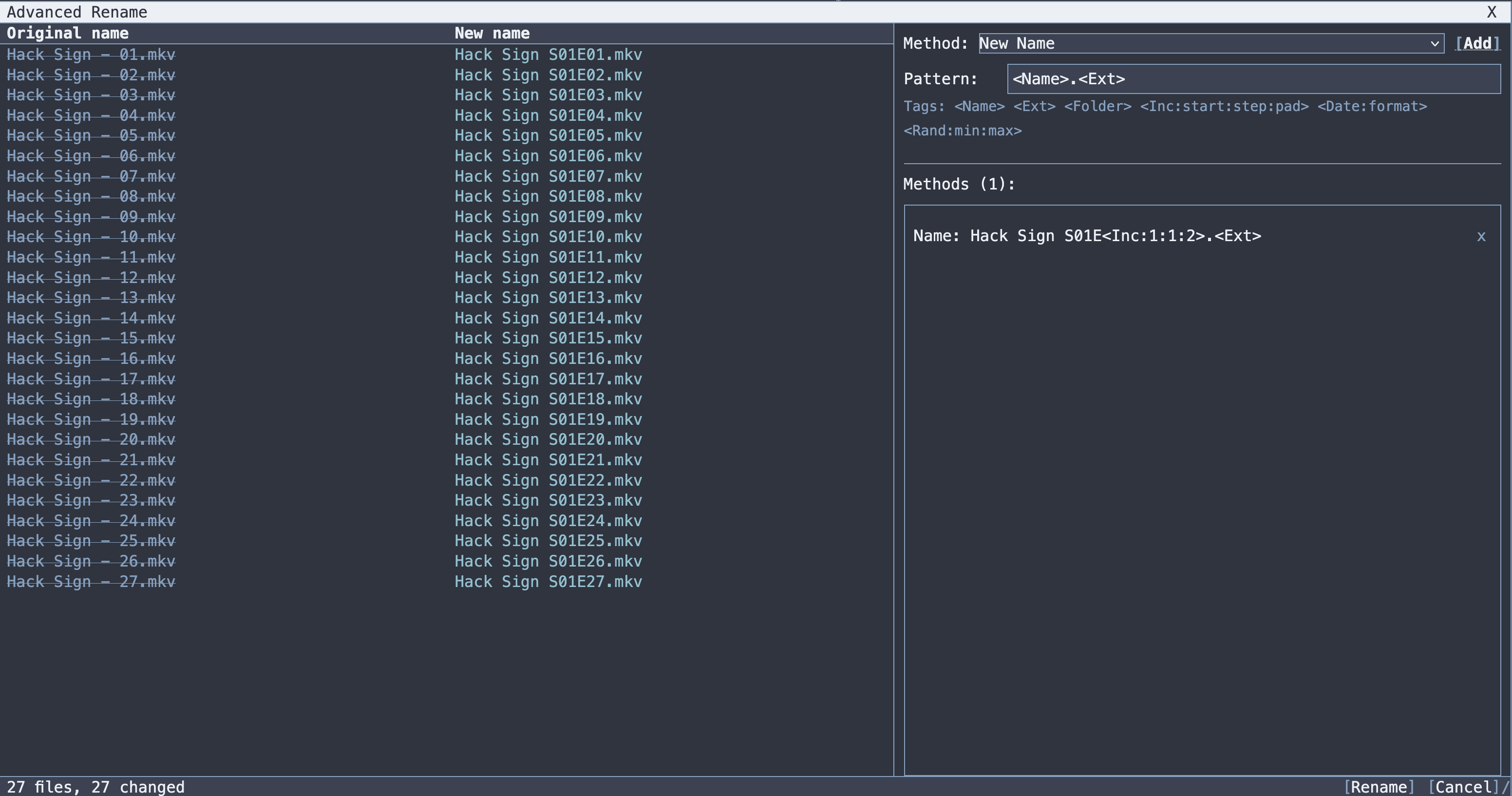Click new name Hack Sign S01E11.mkv
The height and width of the screenshot is (796, 1512).
click(548, 257)
